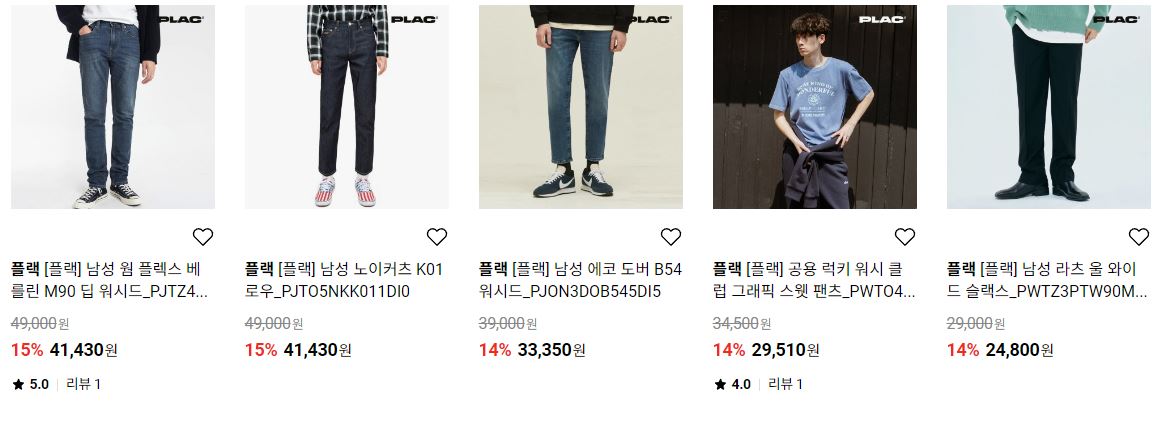1166x428 pixels.
Task: Wishlist the M90 deep washed jeans with heart icon
Action: coord(203,237)
